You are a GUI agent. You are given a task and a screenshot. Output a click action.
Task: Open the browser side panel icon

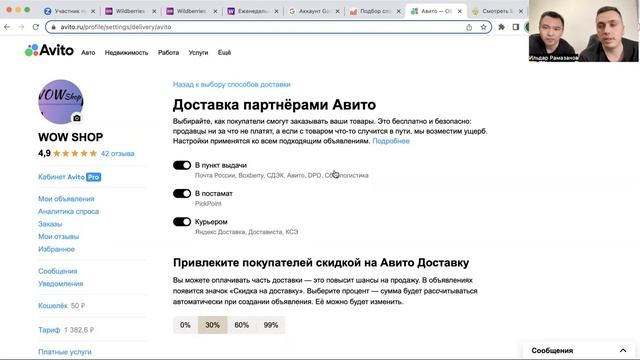tap(516, 27)
